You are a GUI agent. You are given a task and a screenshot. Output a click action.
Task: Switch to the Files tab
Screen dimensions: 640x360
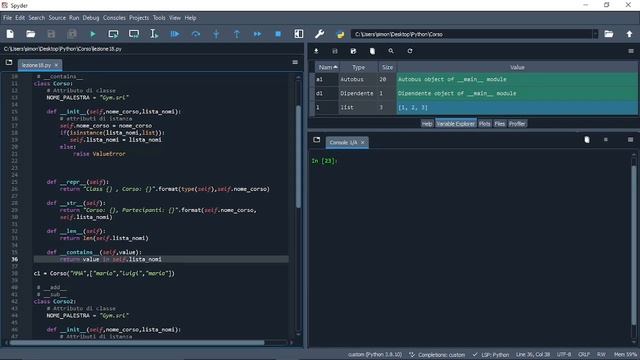(x=500, y=124)
